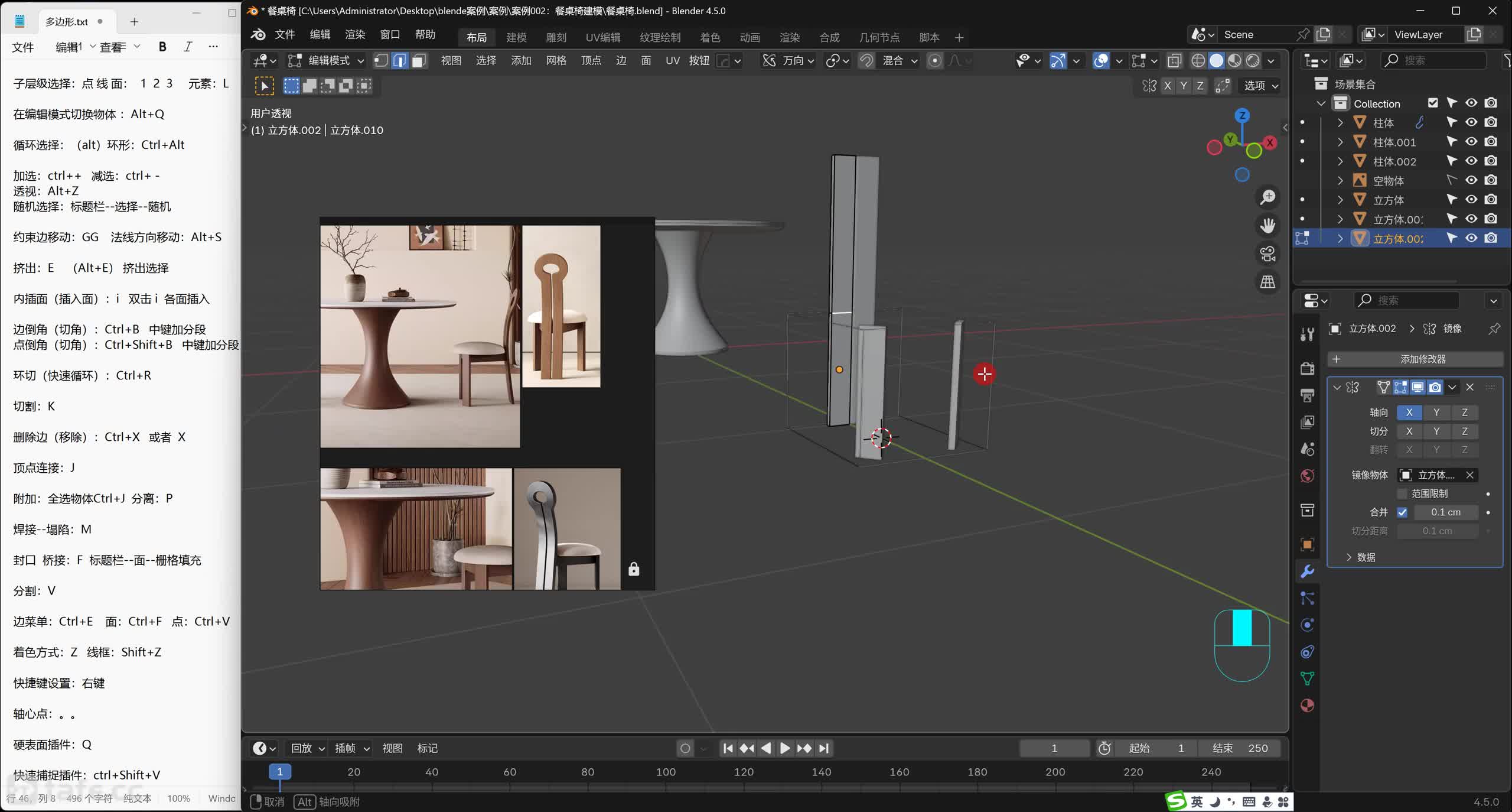Select rendered viewport shading sphere icon
This screenshot has height=812, width=1512.
click(1253, 60)
